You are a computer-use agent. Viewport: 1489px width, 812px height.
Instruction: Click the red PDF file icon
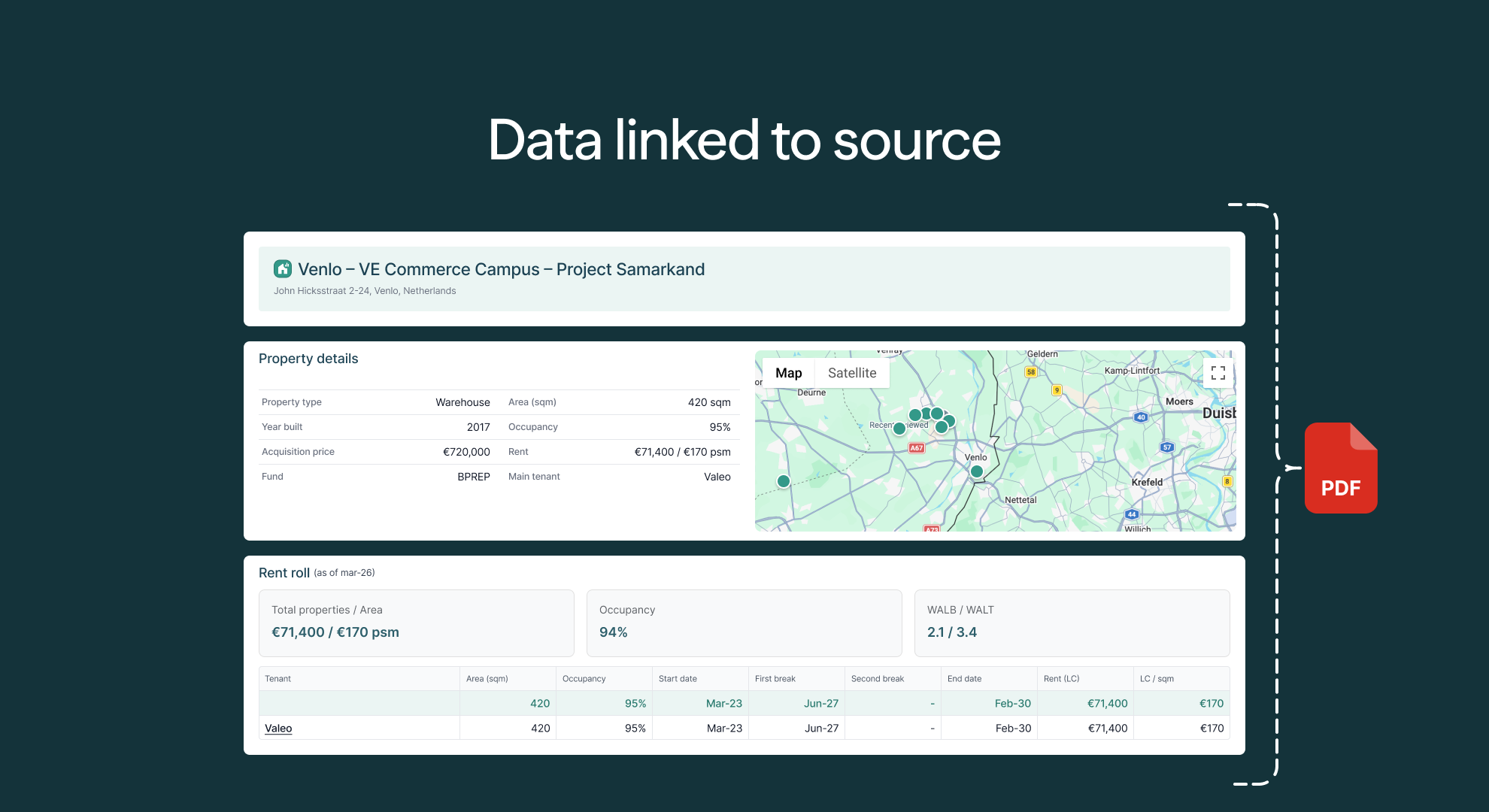[1341, 468]
